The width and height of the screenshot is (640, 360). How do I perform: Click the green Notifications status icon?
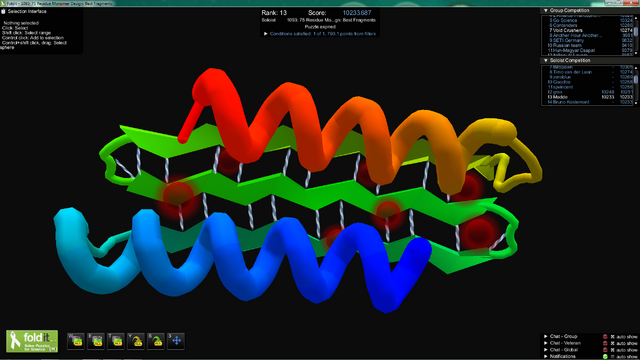coord(605,356)
